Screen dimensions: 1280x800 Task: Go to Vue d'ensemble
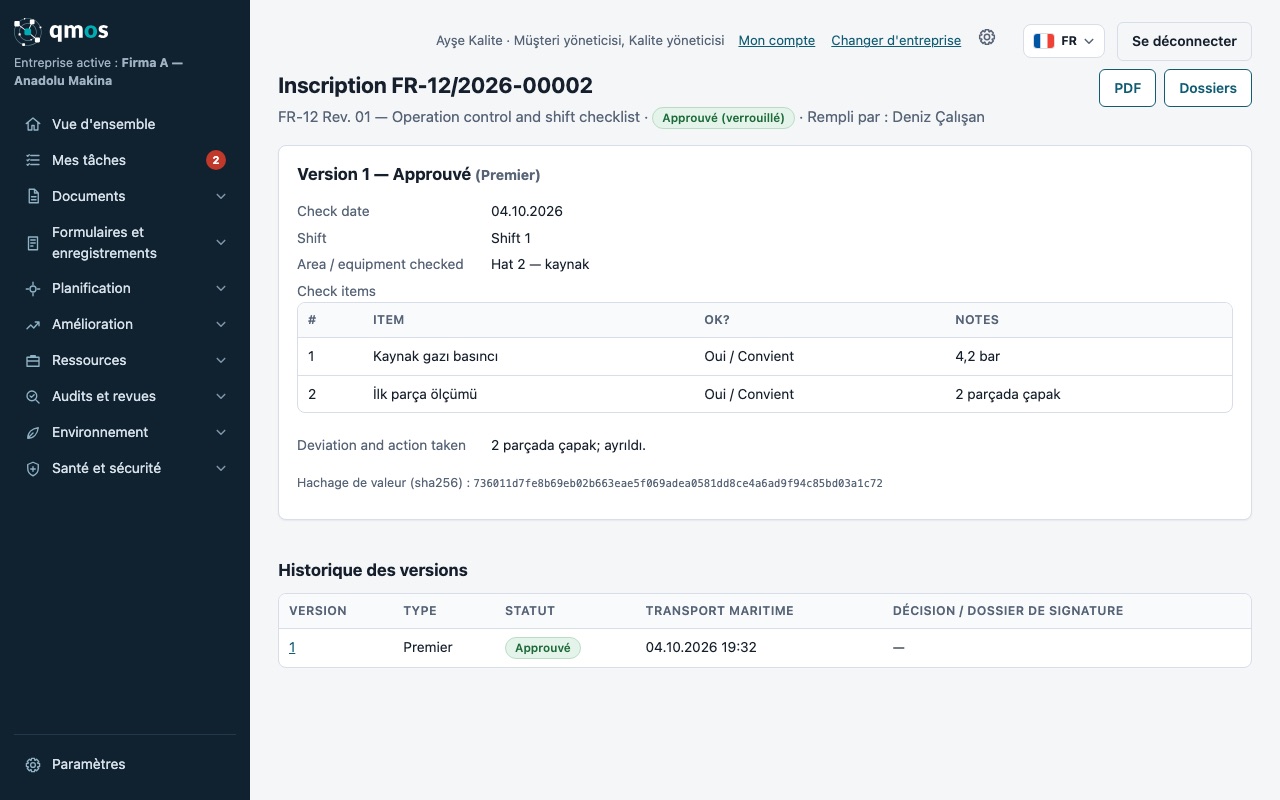click(x=125, y=124)
